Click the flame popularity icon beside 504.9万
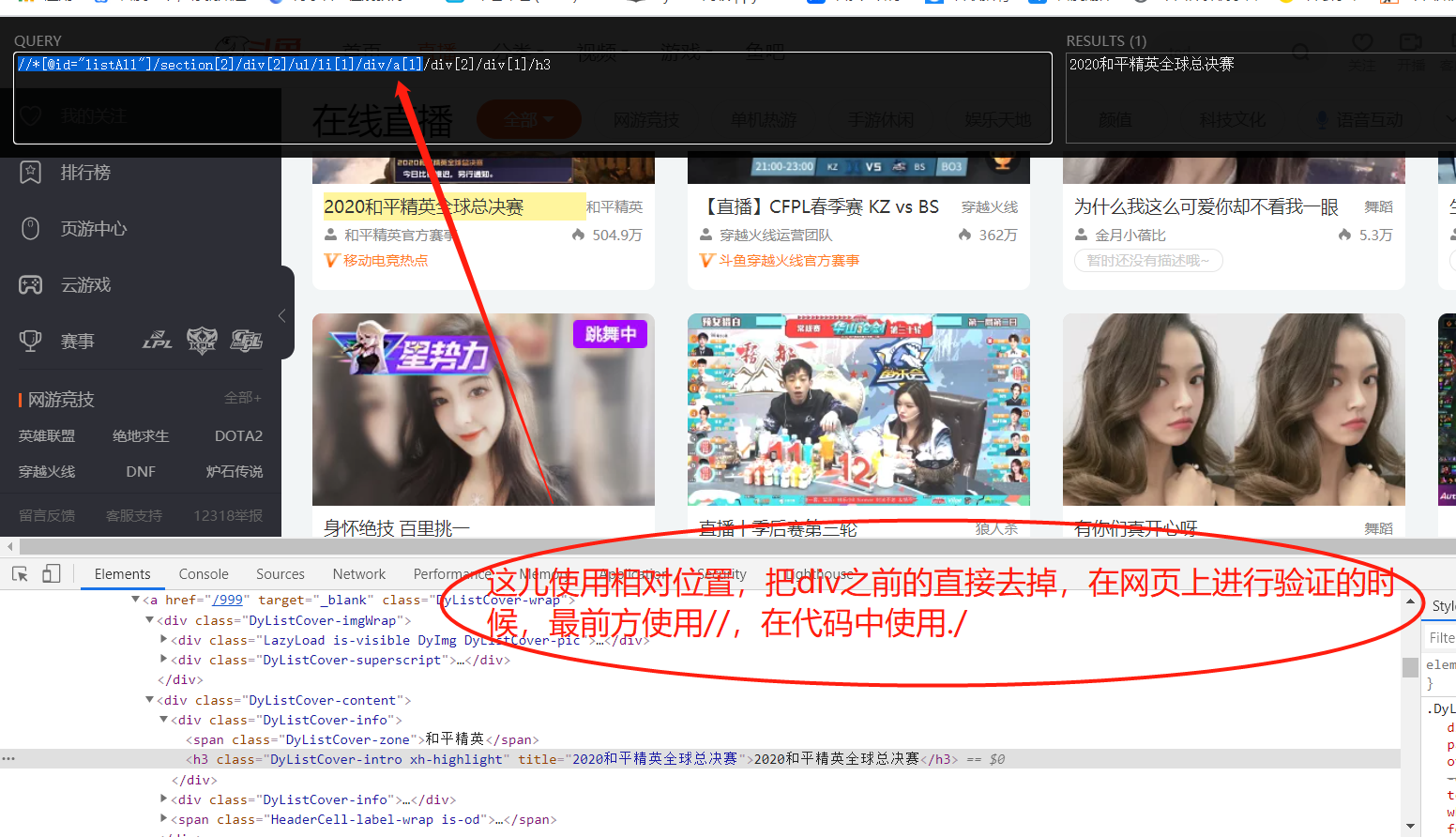The height and width of the screenshot is (837, 1456). click(579, 235)
